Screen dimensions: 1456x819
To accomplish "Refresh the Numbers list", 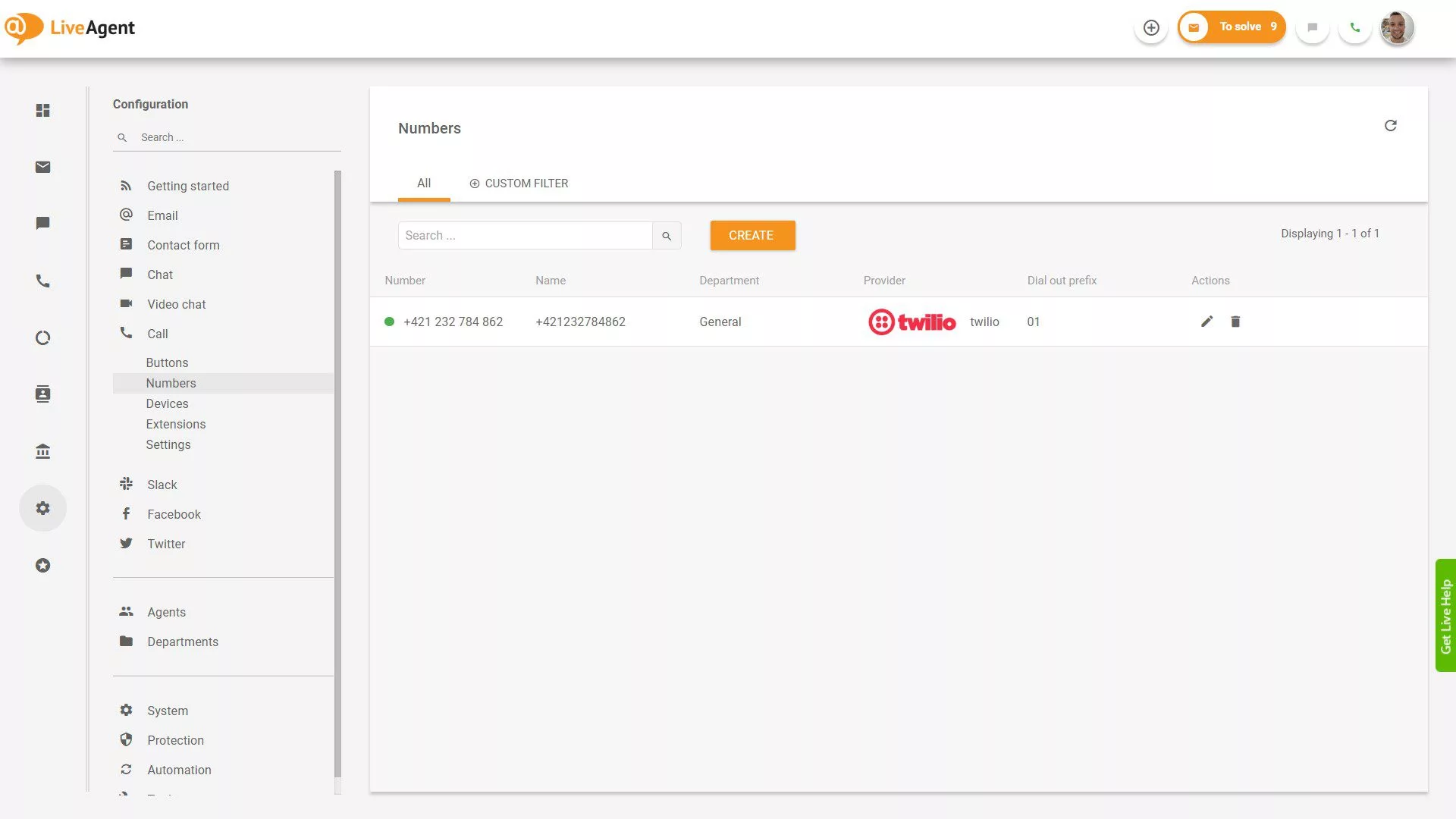I will point(1391,126).
